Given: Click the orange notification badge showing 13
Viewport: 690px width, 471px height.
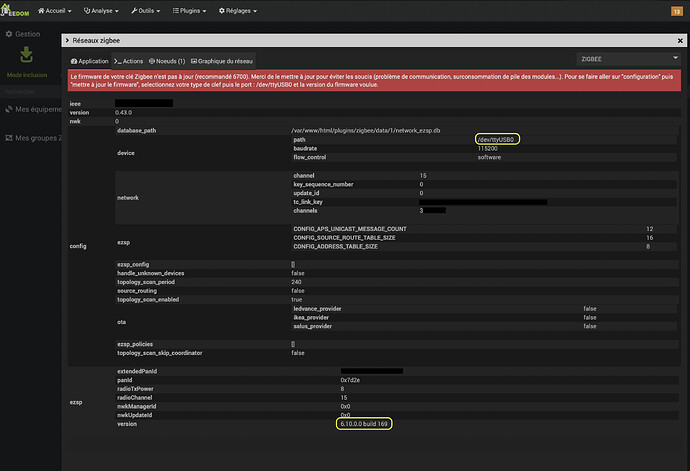Looking at the screenshot, I should (676, 10).
